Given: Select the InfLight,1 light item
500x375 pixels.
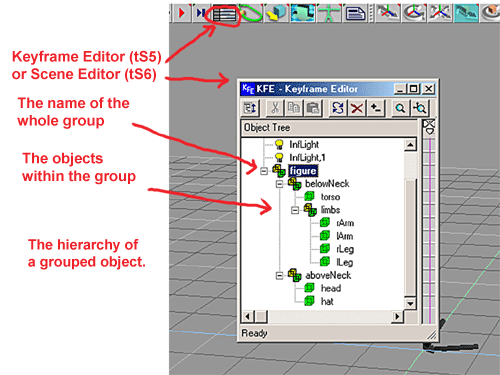Looking at the screenshot, I should pos(307,157).
